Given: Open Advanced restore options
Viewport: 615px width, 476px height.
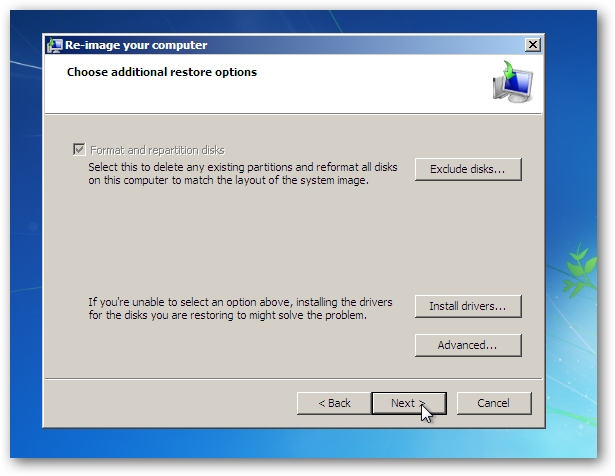Looking at the screenshot, I should 468,345.
